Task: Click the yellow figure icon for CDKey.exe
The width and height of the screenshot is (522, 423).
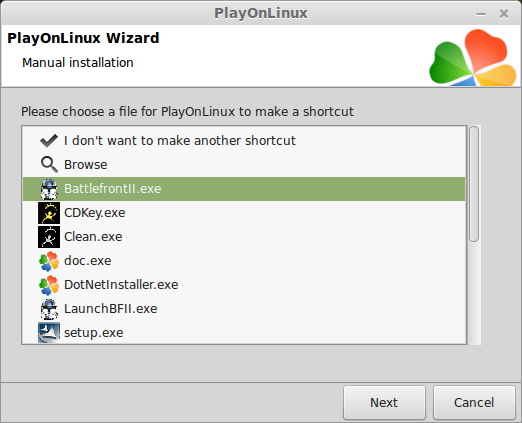Action: (49, 213)
